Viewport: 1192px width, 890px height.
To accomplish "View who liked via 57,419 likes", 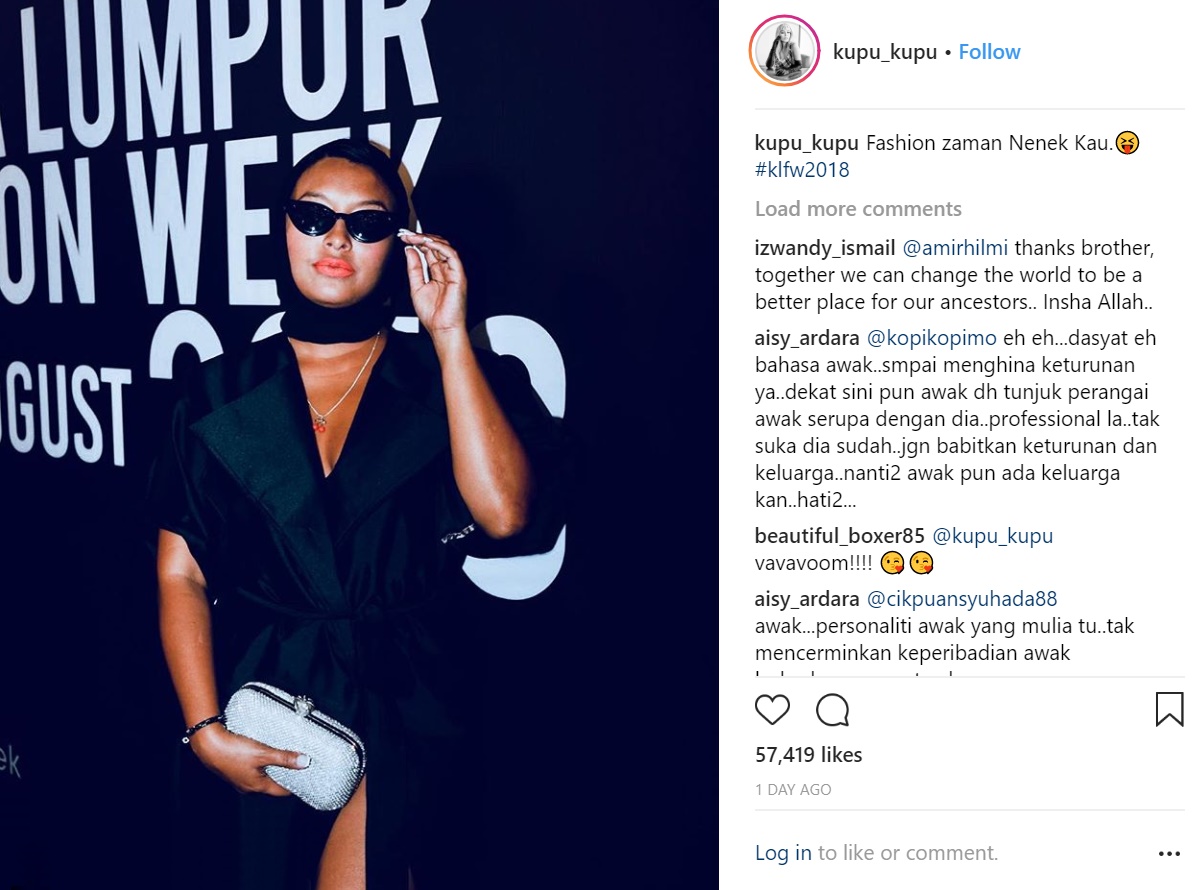I will pos(808,755).
